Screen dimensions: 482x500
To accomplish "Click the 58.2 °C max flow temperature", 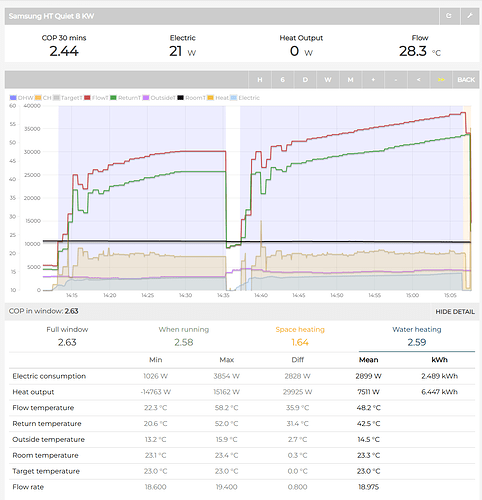I will [226, 408].
